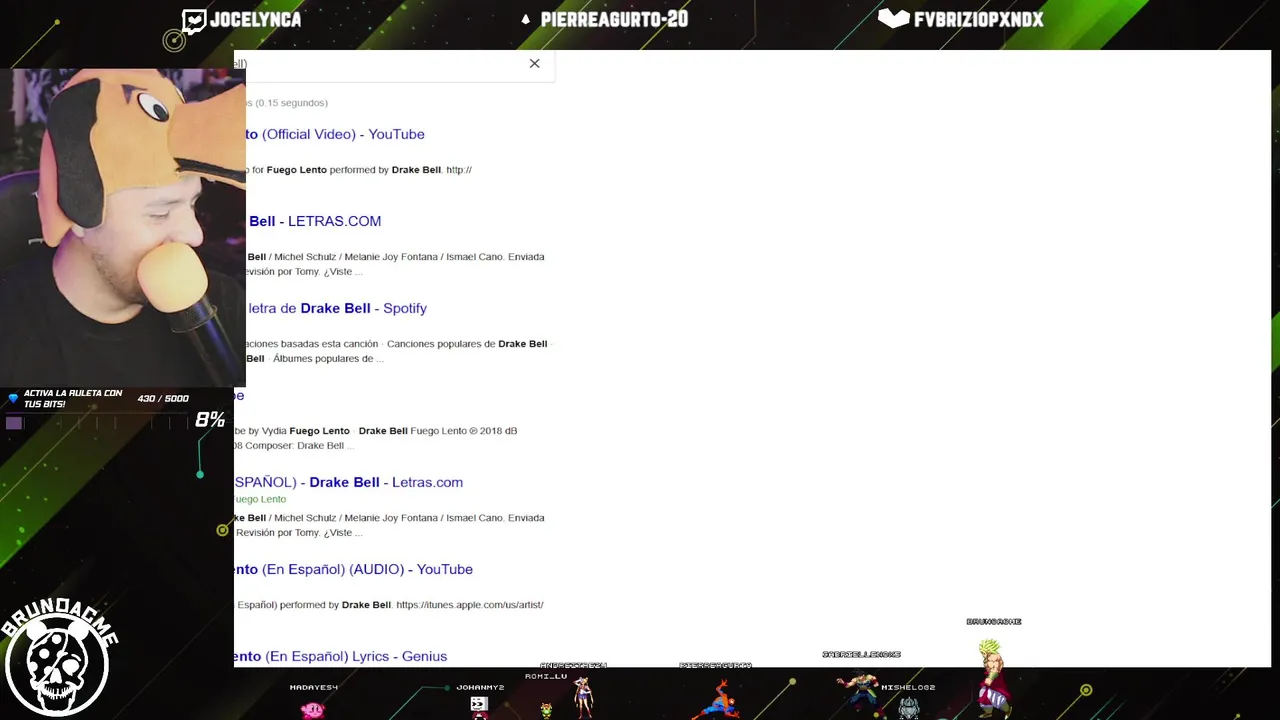The height and width of the screenshot is (720, 1280).
Task: Click 'ACTIVA LA RULETA CON TUS BITS!' text
Action: point(72,399)
